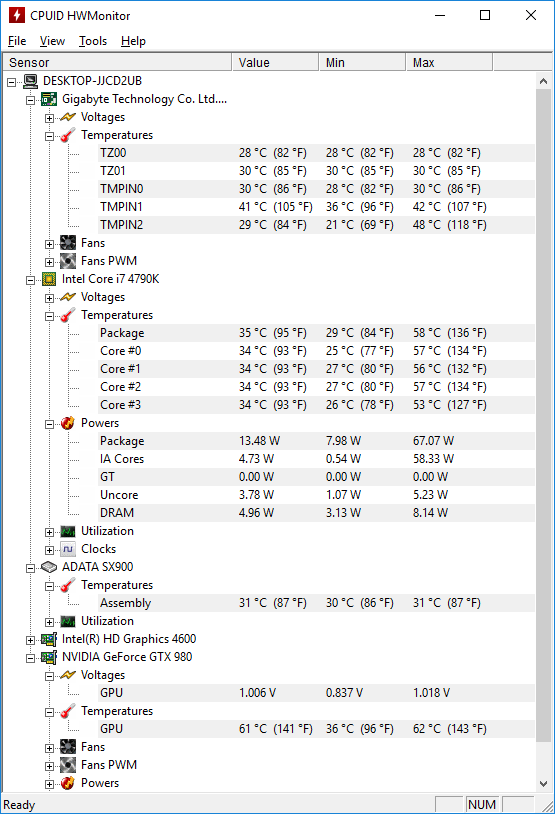Open the Help menu
555x814 pixels.
[133, 41]
